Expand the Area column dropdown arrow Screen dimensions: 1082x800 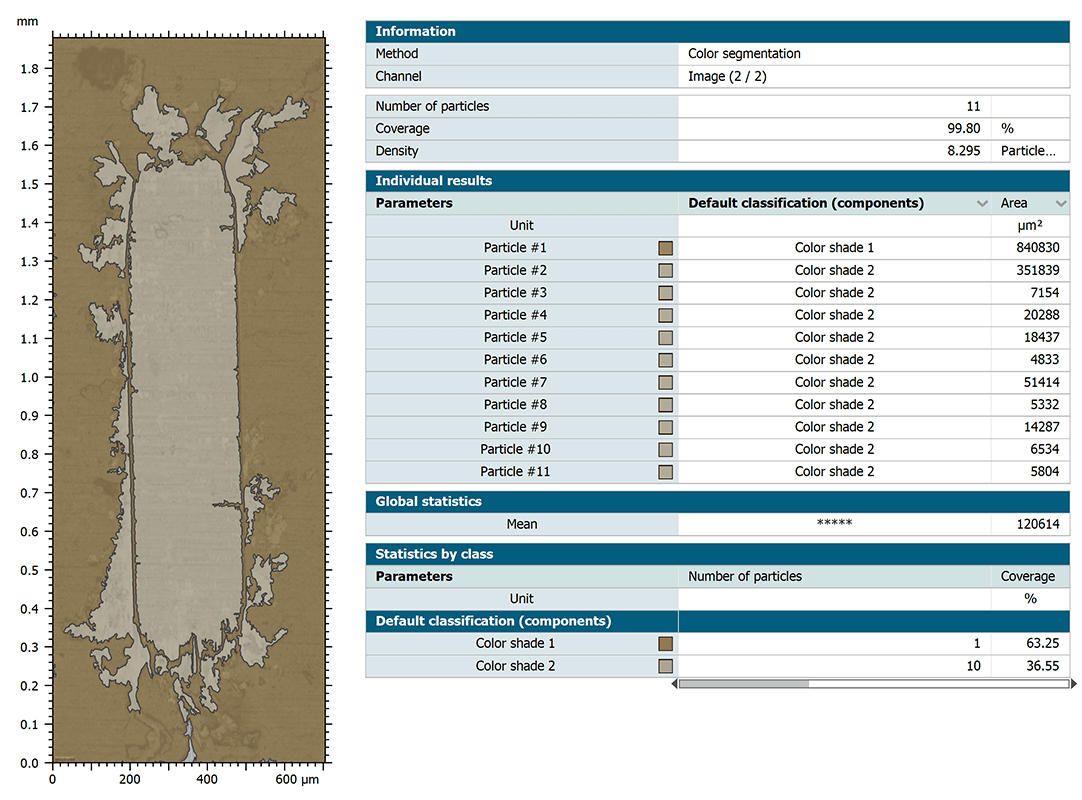tap(1061, 204)
